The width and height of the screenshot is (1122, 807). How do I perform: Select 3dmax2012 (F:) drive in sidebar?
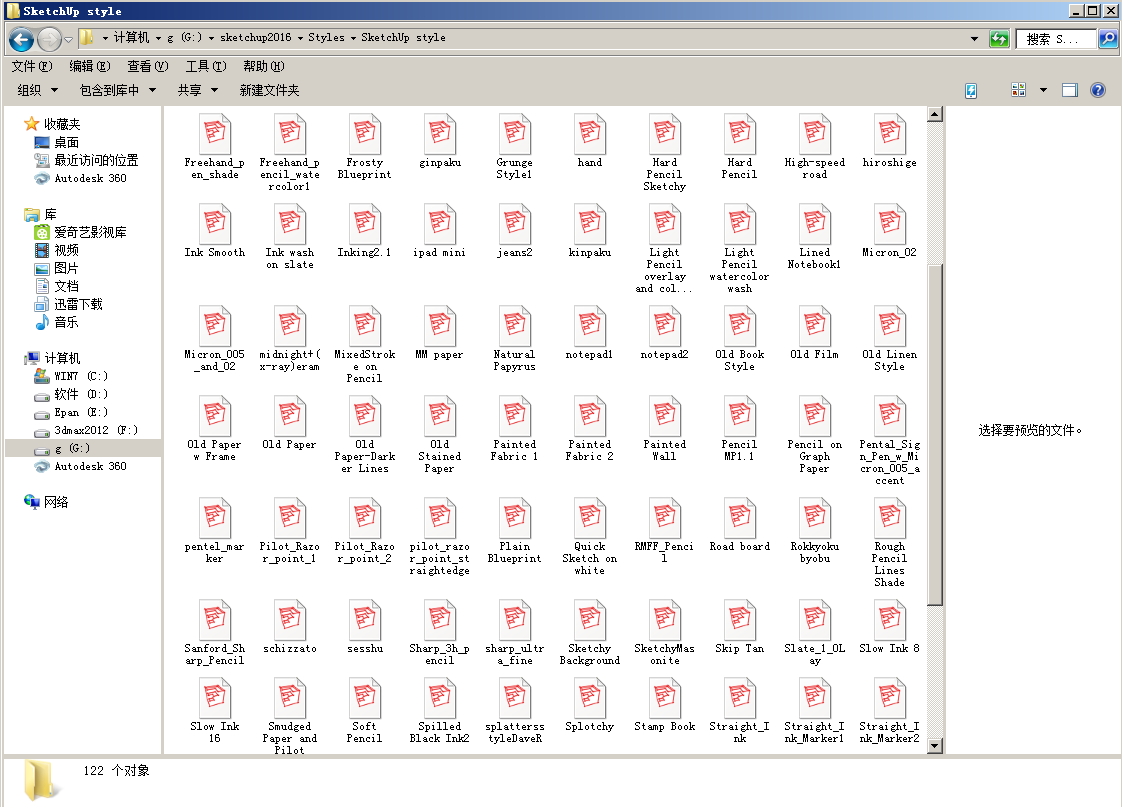(x=95, y=430)
